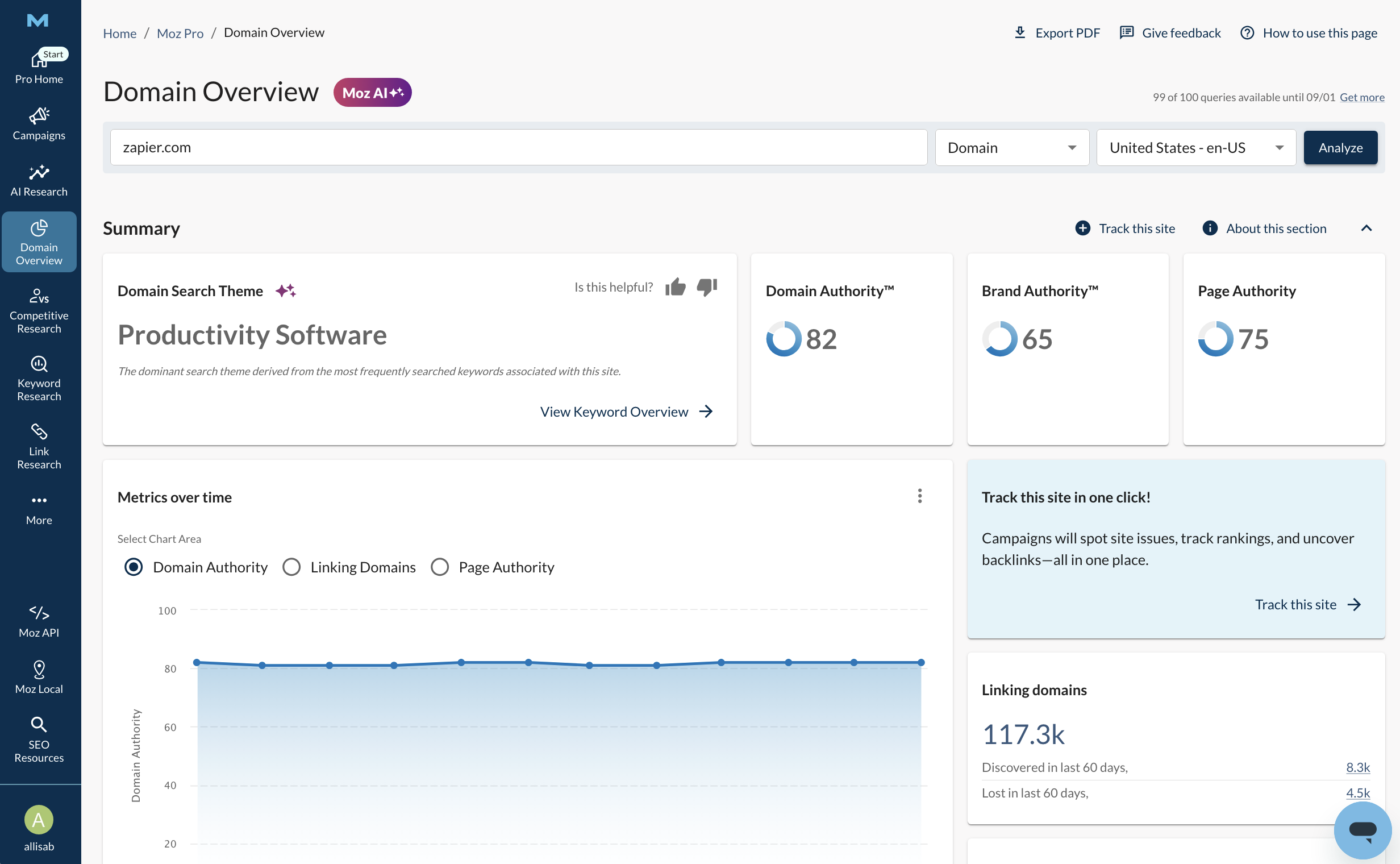Click the Brand Authority 65 score ring
Viewport: 1400px width, 864px height.
point(999,339)
